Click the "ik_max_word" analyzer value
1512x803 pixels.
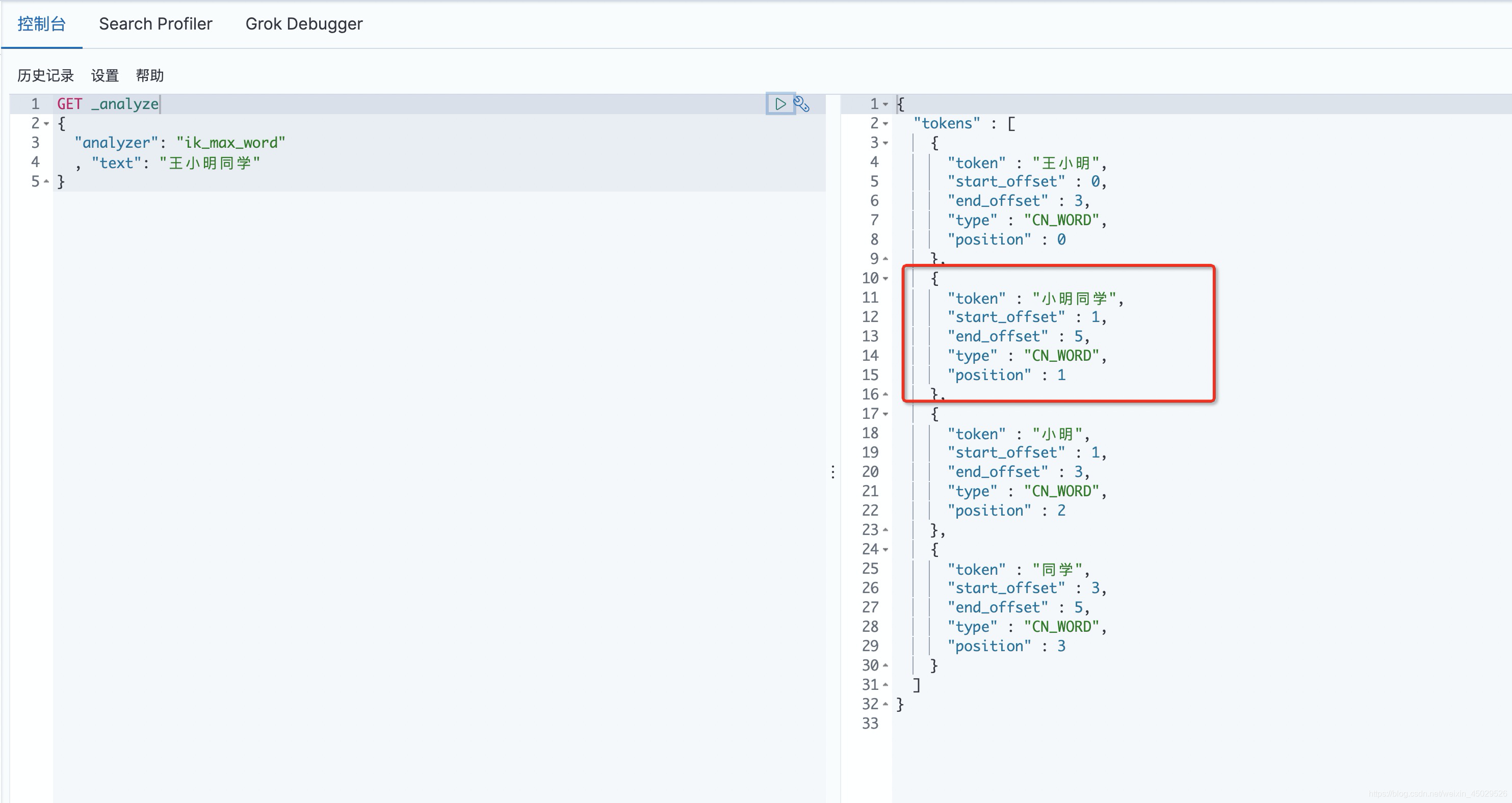pos(230,143)
